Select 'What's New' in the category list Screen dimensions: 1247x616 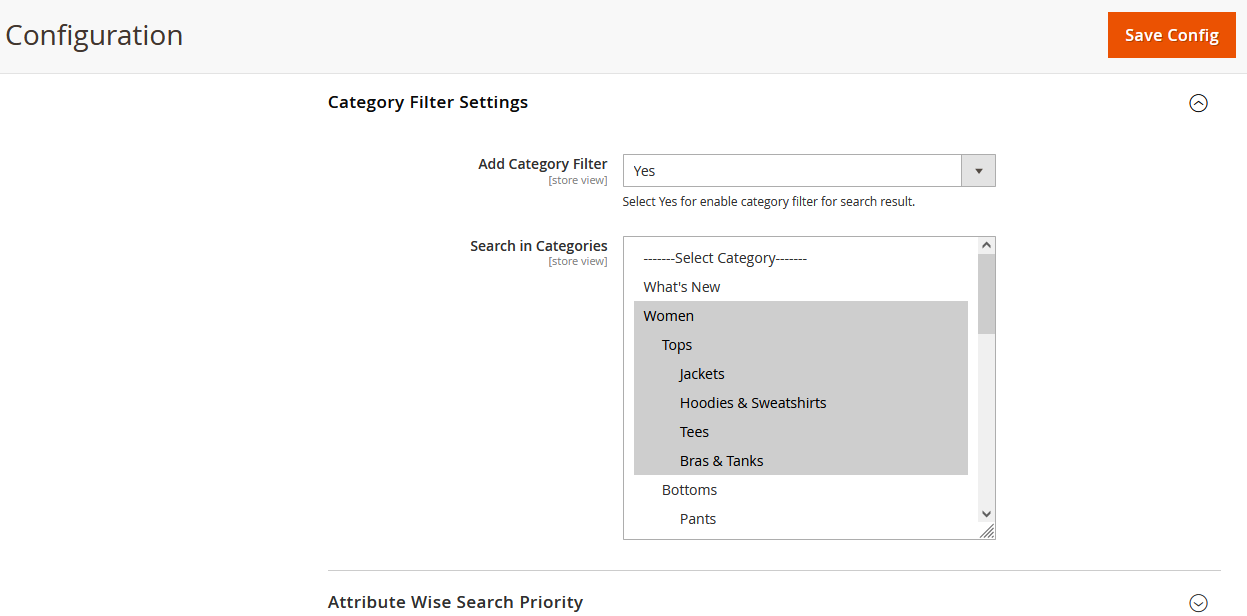click(682, 286)
